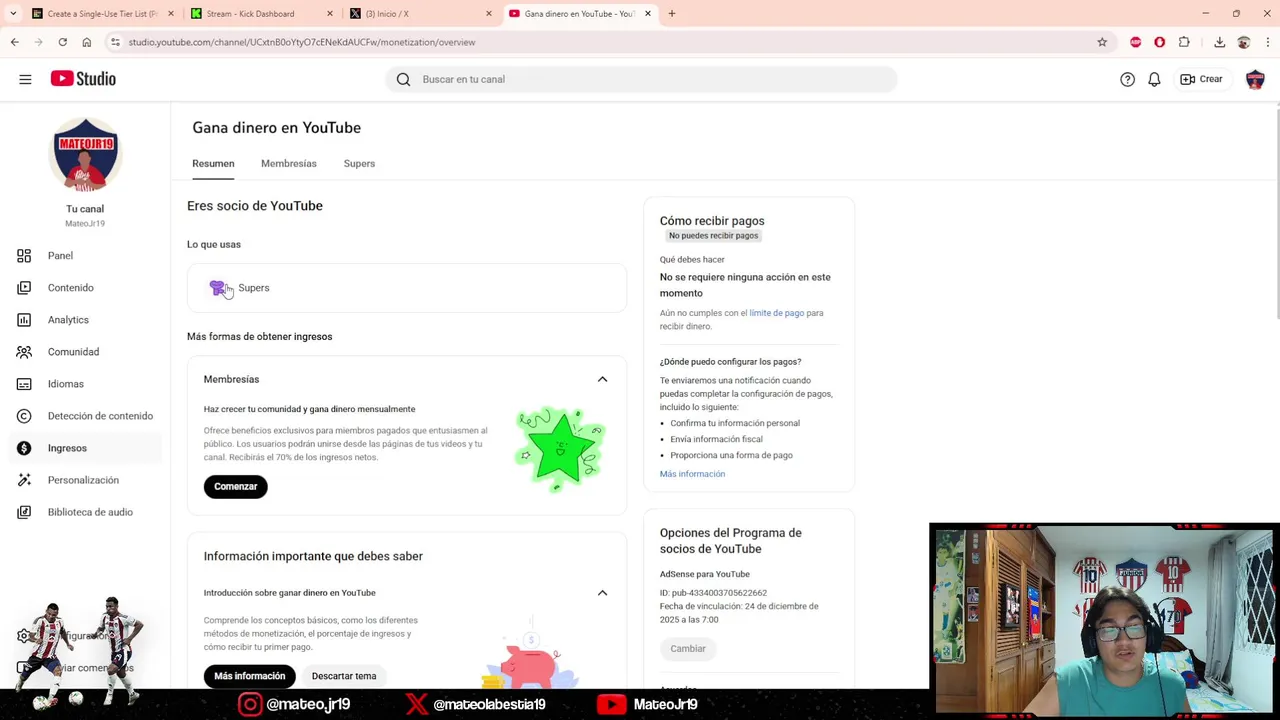Go back in browser history

[14, 42]
